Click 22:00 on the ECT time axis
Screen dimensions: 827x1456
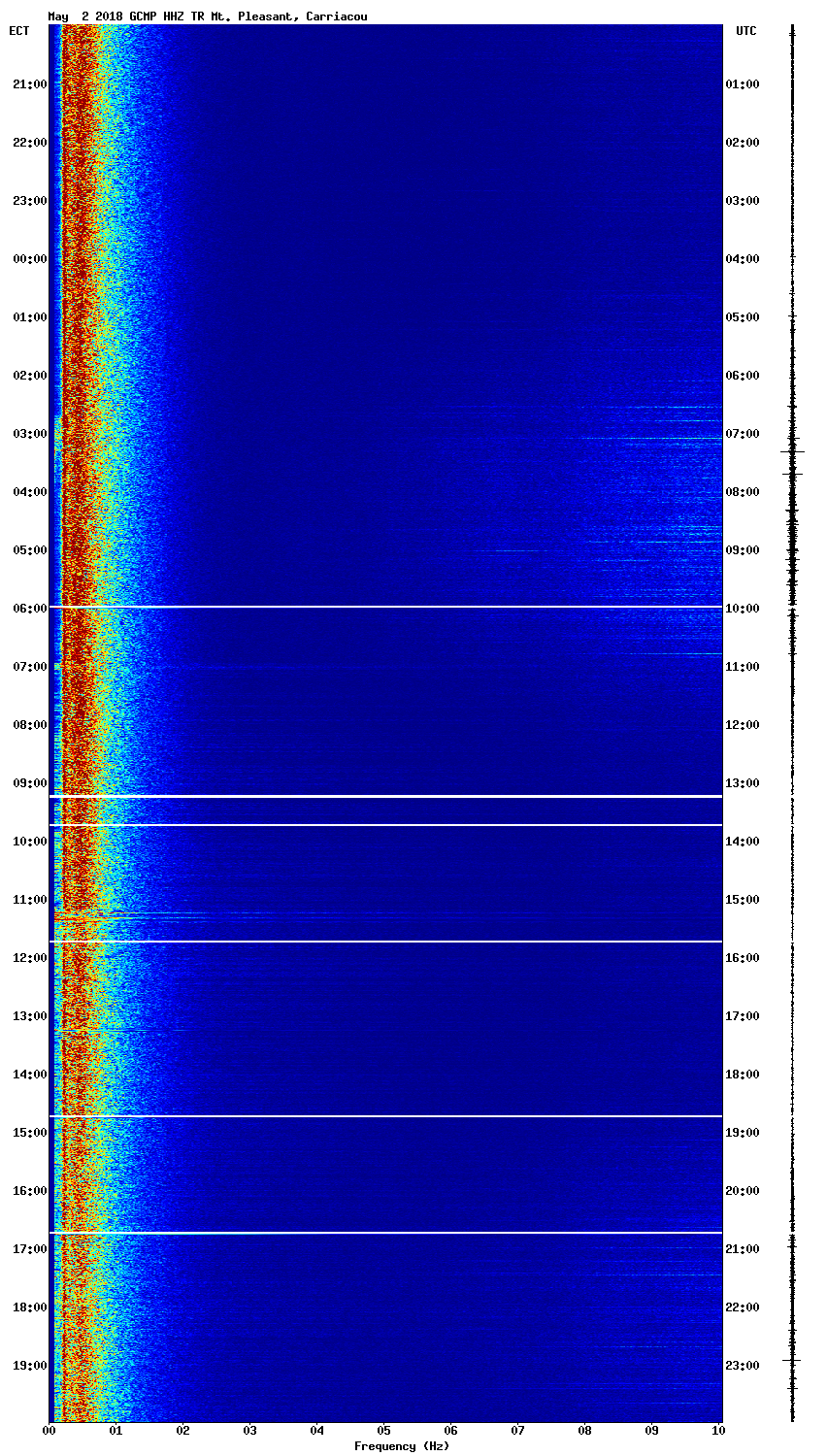(29, 143)
